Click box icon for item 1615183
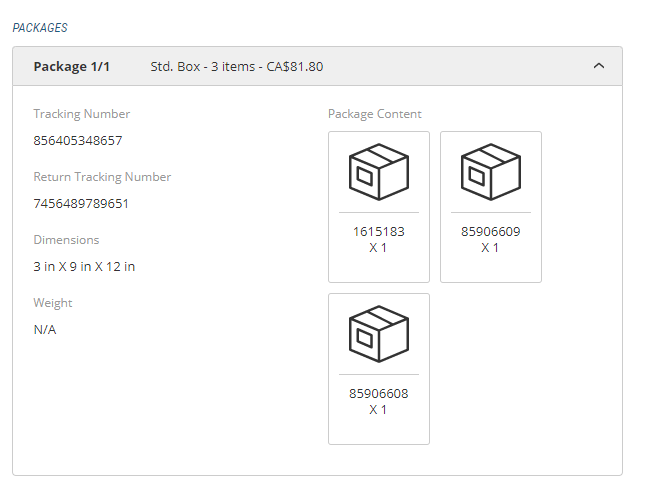This screenshot has width=646, height=484. tap(379, 171)
